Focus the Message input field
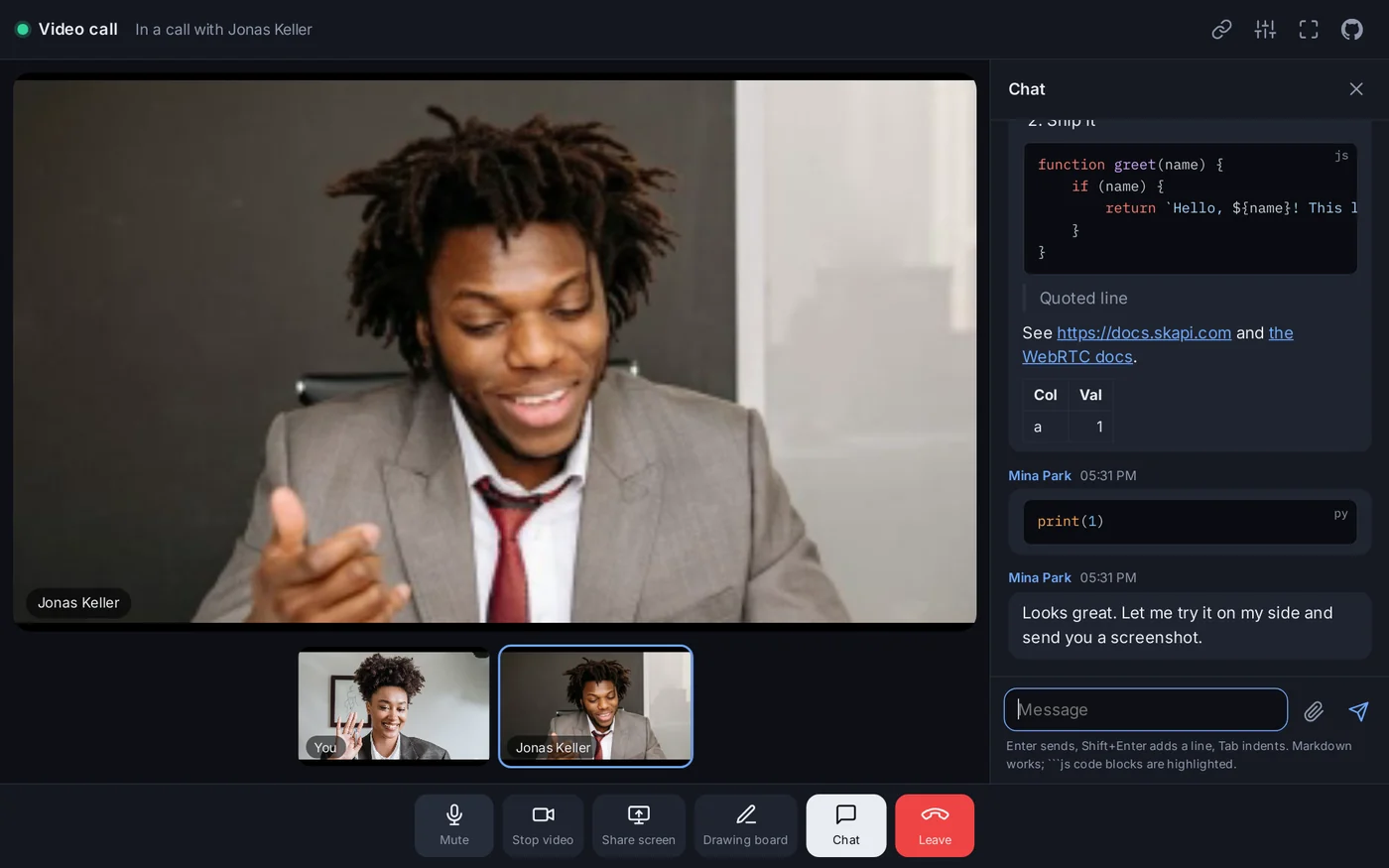Viewport: 1389px width, 868px height. (x=1146, y=710)
